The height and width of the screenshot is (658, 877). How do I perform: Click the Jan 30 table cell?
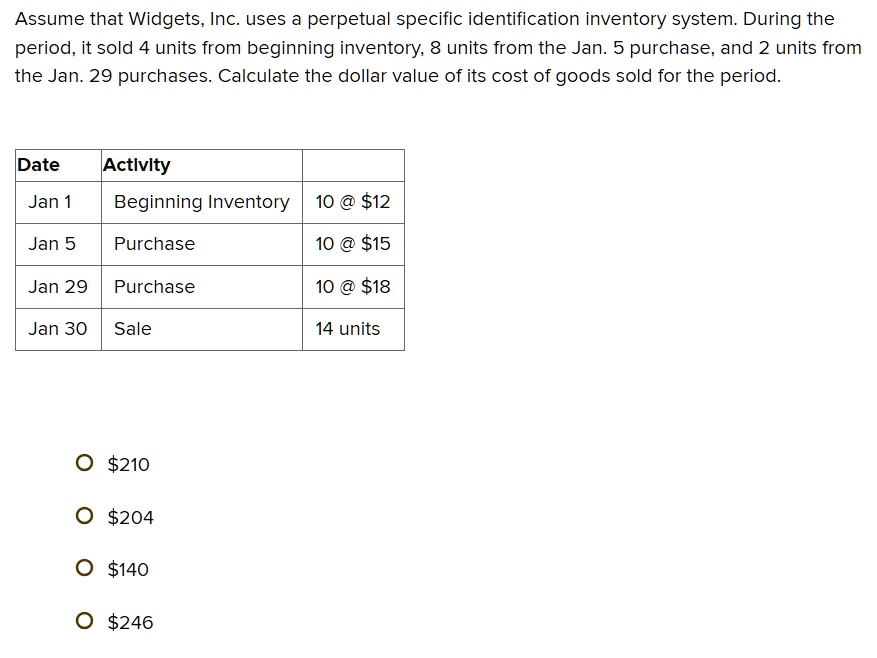pos(57,329)
